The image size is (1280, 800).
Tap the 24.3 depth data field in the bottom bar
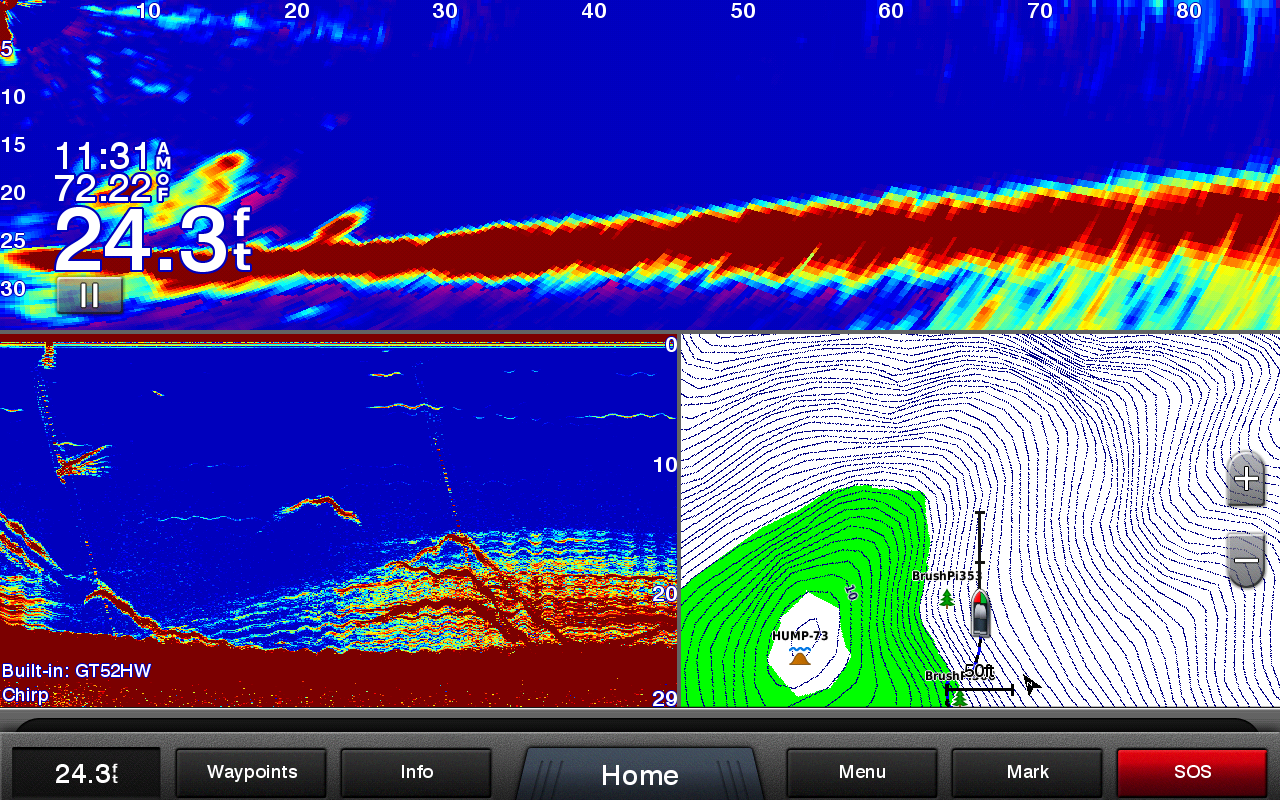86,773
